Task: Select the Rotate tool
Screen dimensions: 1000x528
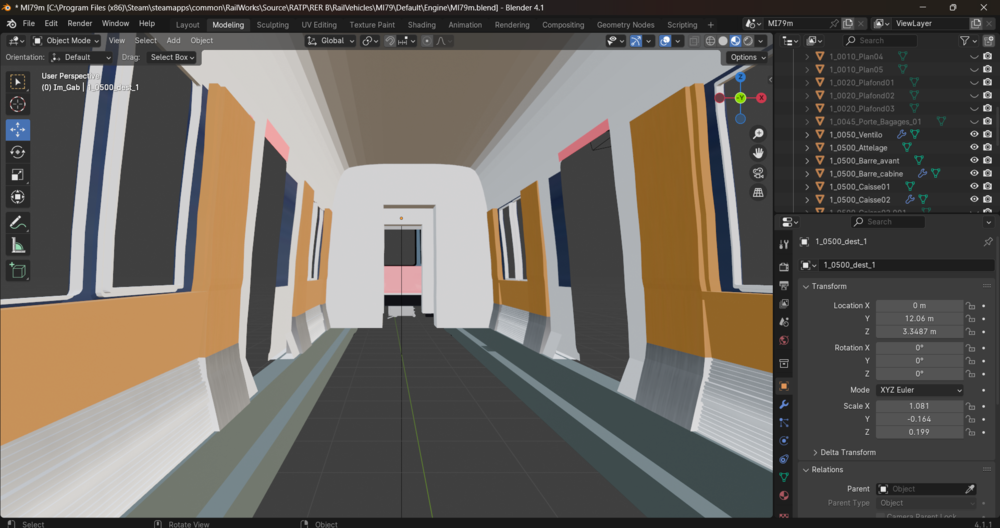Action: [x=18, y=152]
